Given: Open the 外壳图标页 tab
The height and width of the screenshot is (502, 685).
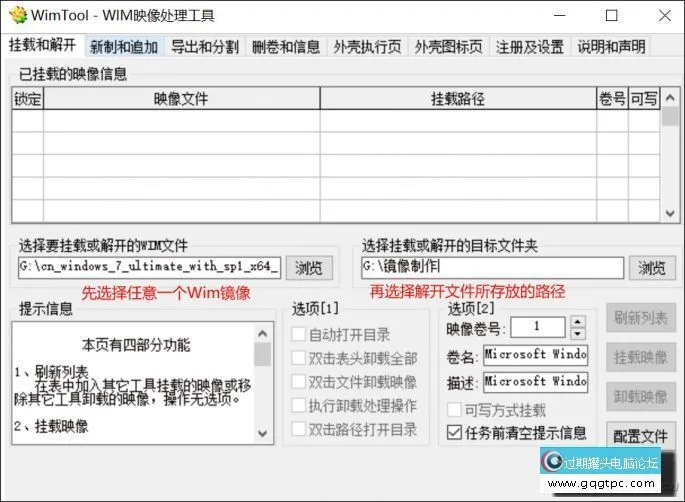Looking at the screenshot, I should coord(449,47).
